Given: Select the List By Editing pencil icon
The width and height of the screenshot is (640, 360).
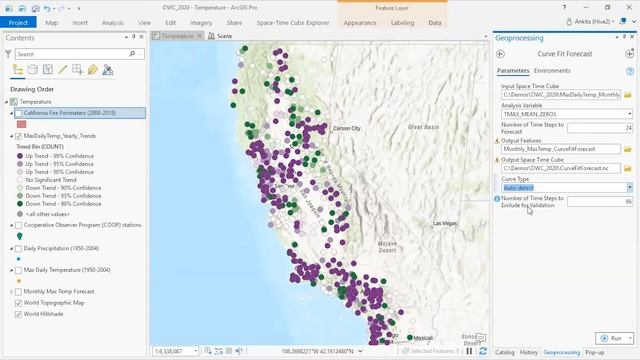Looking at the screenshot, I should point(62,69).
